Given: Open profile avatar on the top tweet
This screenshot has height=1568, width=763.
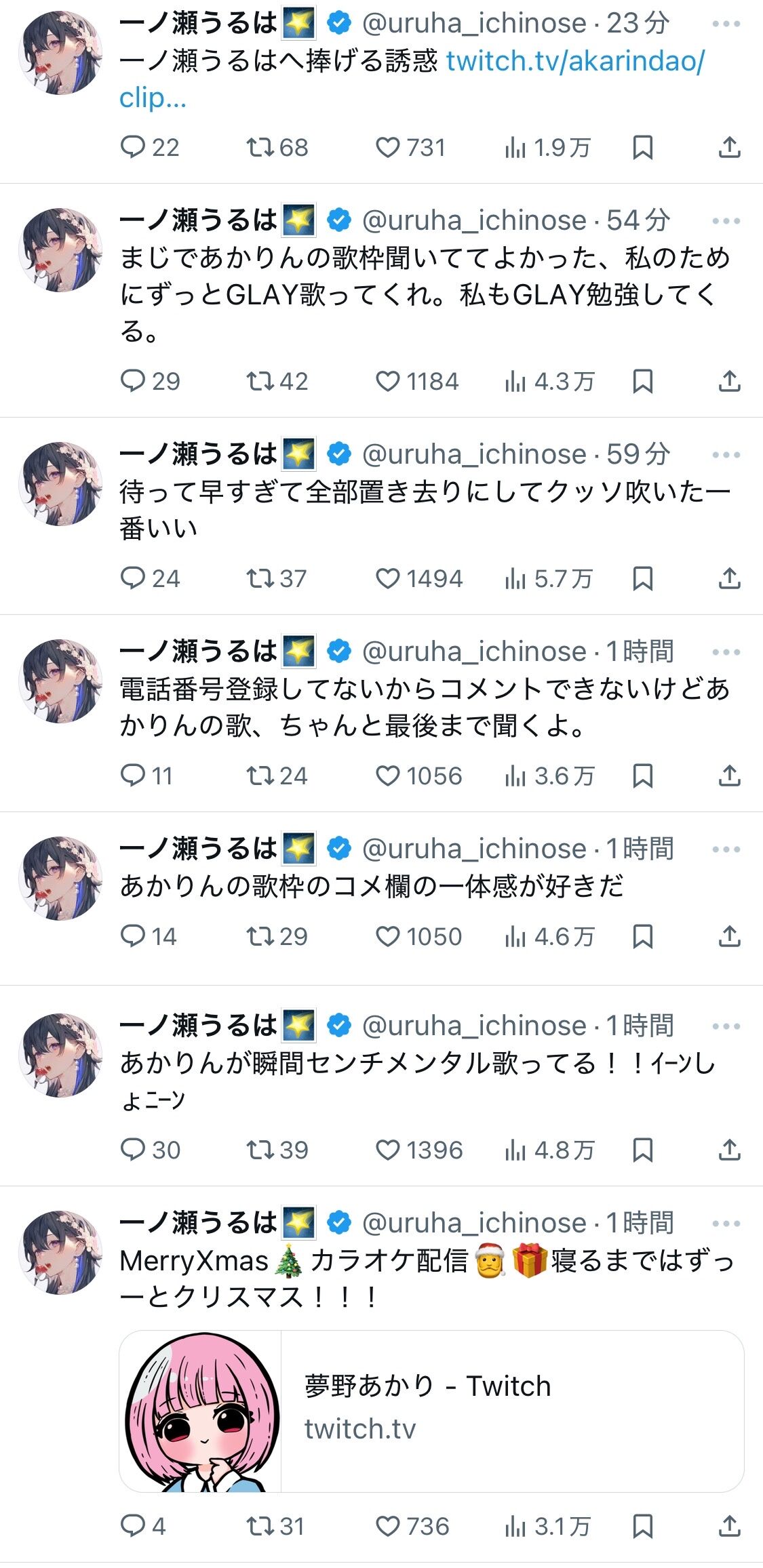Looking at the screenshot, I should (x=60, y=53).
